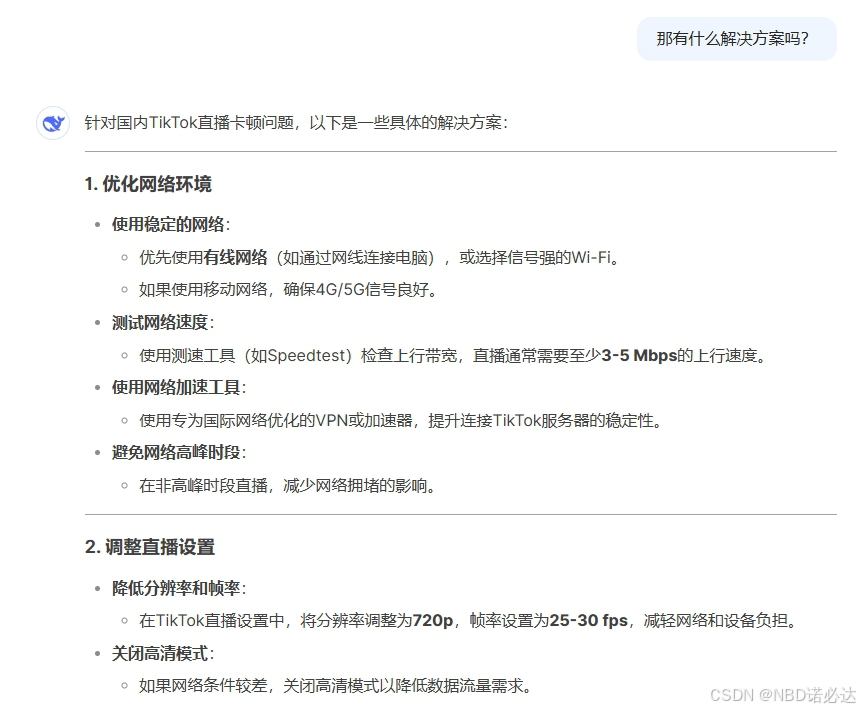
Task: Click the line "如果使用移动网络，确保4G/5G信号良好"
Action: (288, 289)
